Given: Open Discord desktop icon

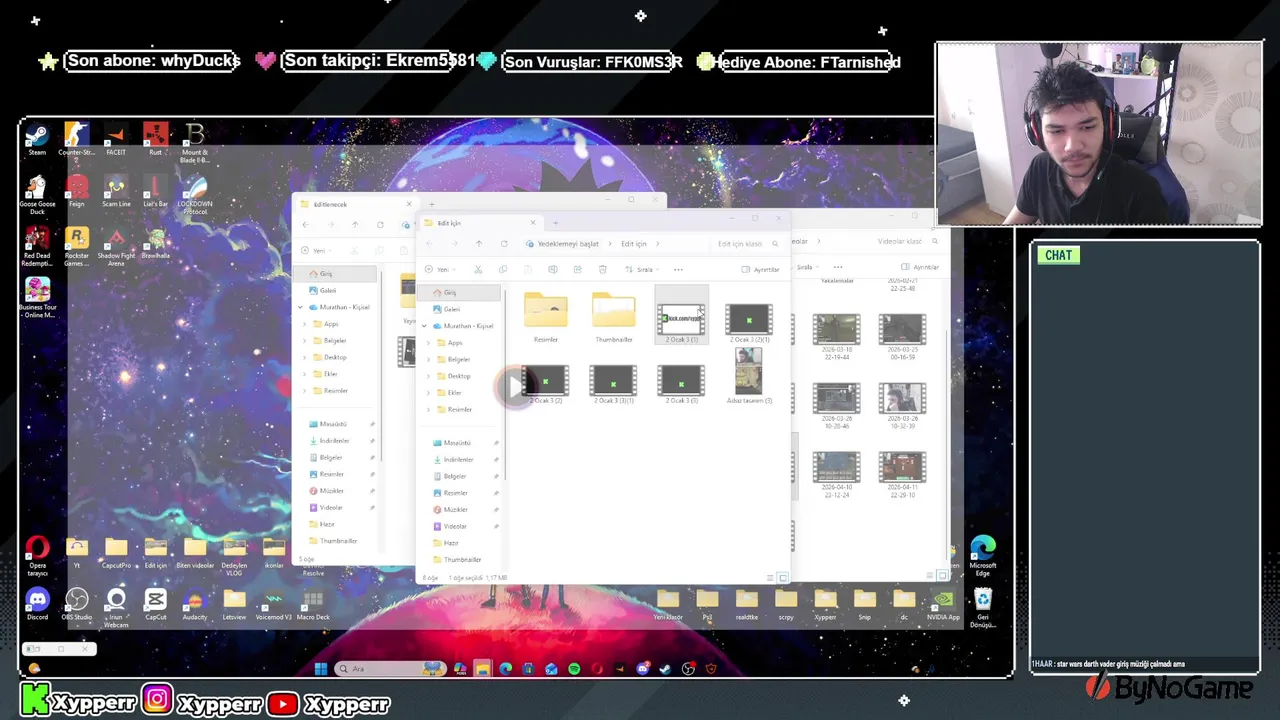Looking at the screenshot, I should click(x=37, y=604).
